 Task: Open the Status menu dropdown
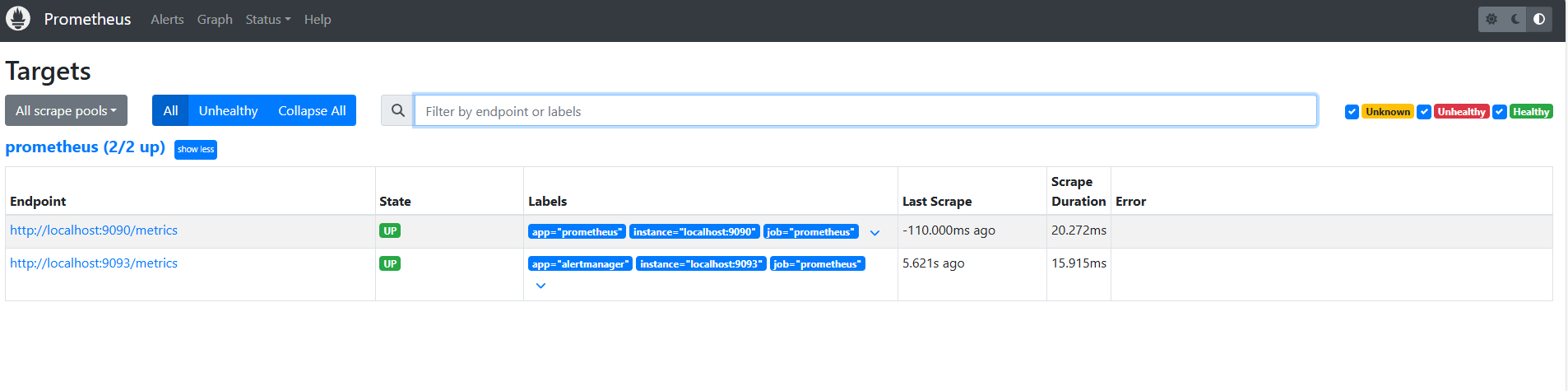tap(268, 19)
